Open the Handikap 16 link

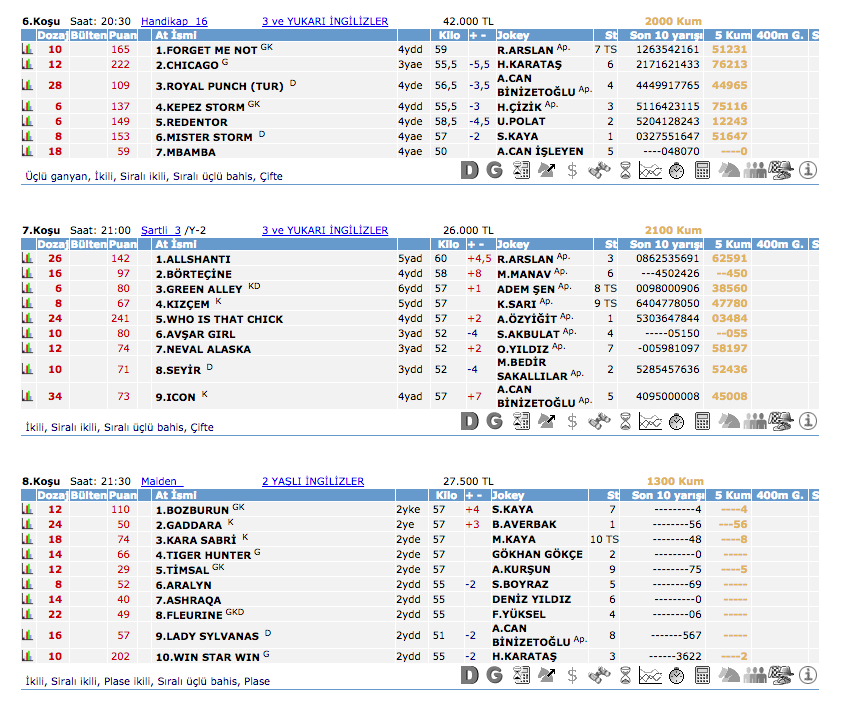tap(174, 21)
